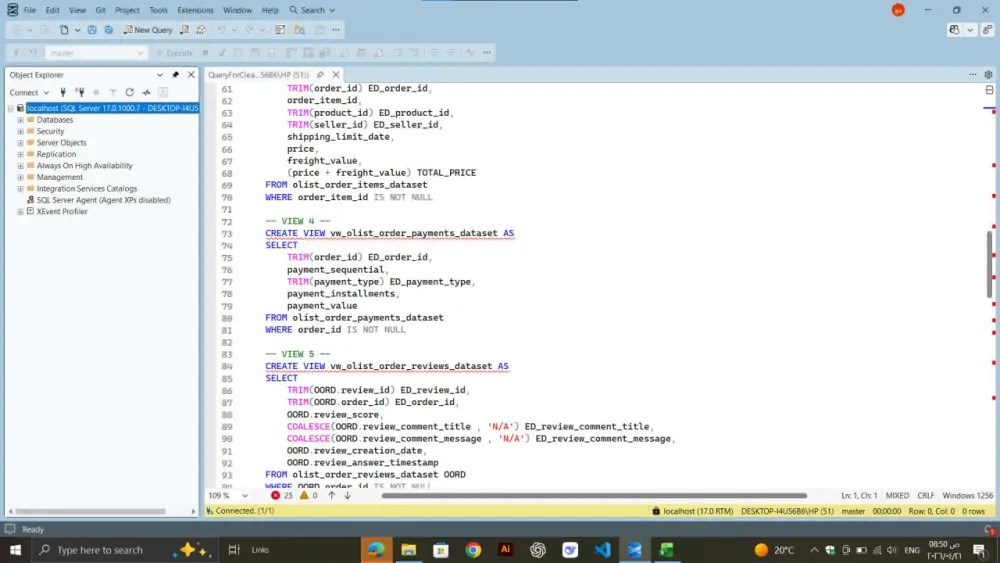Click the Refresh icon in Object Explorer
The image size is (1000, 563).
coord(129,92)
